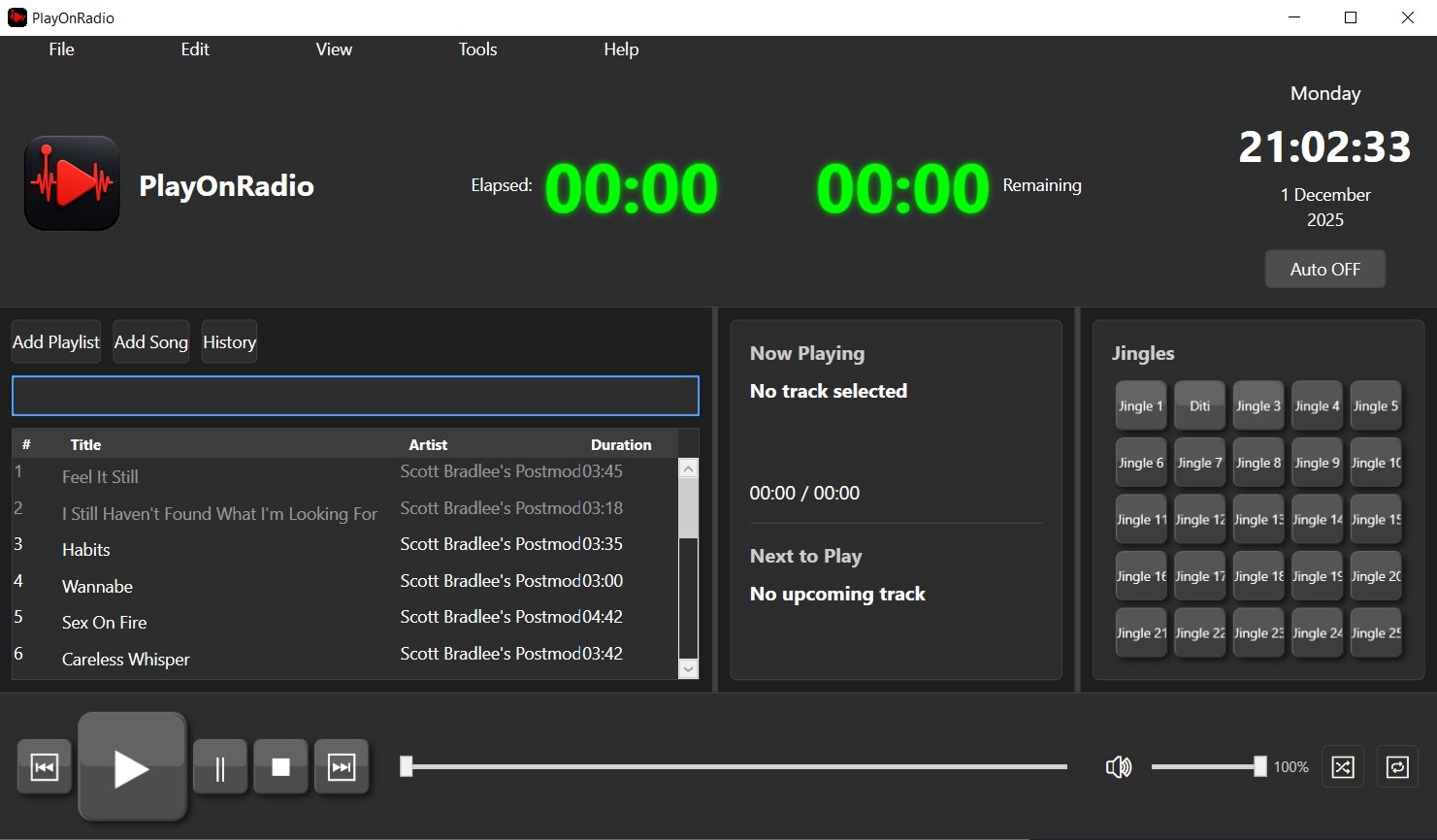Open the Tools menu
This screenshot has width=1437, height=840.
pyautogui.click(x=477, y=49)
